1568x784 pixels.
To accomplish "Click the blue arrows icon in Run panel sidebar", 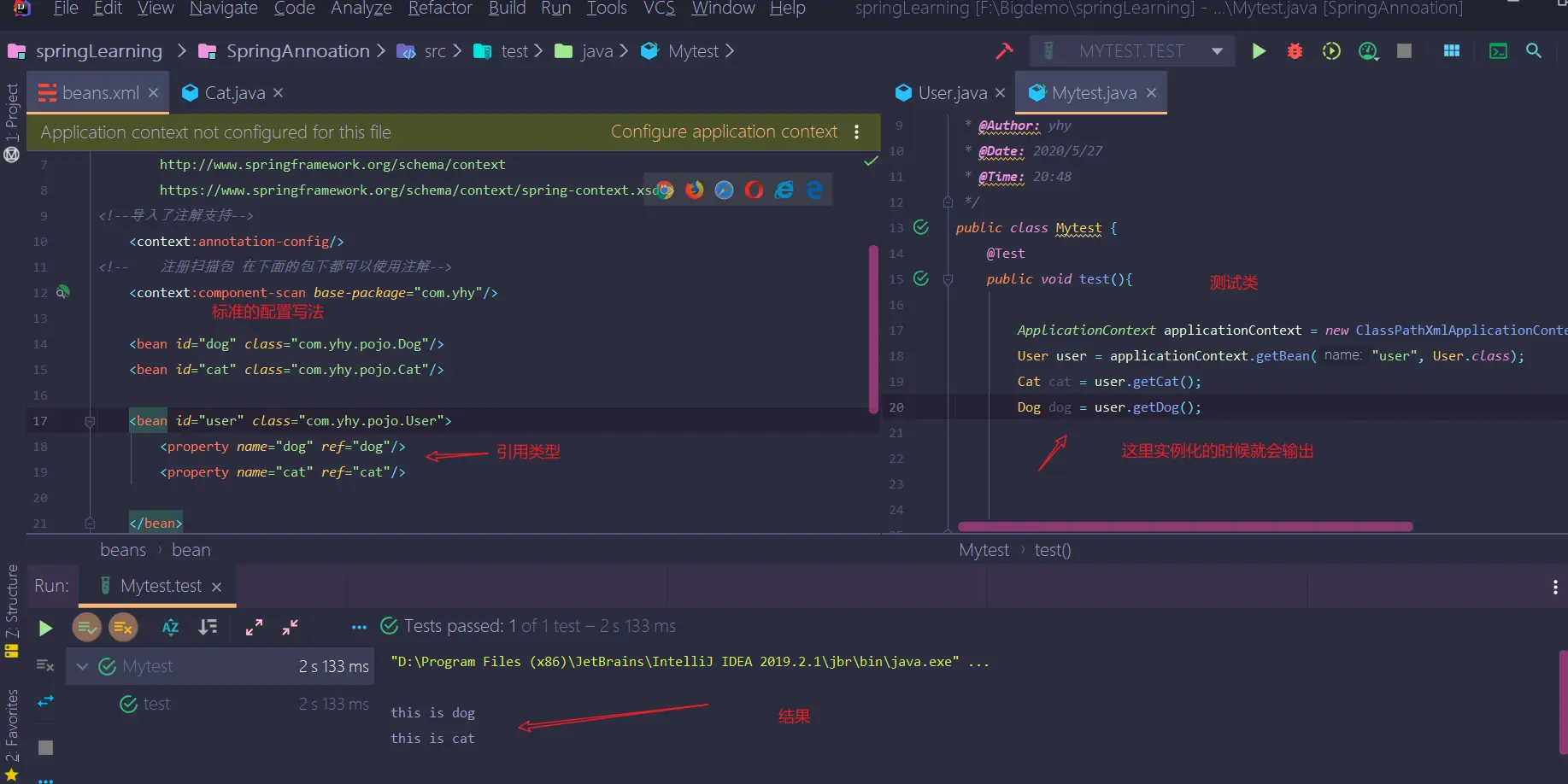I will coord(46,701).
